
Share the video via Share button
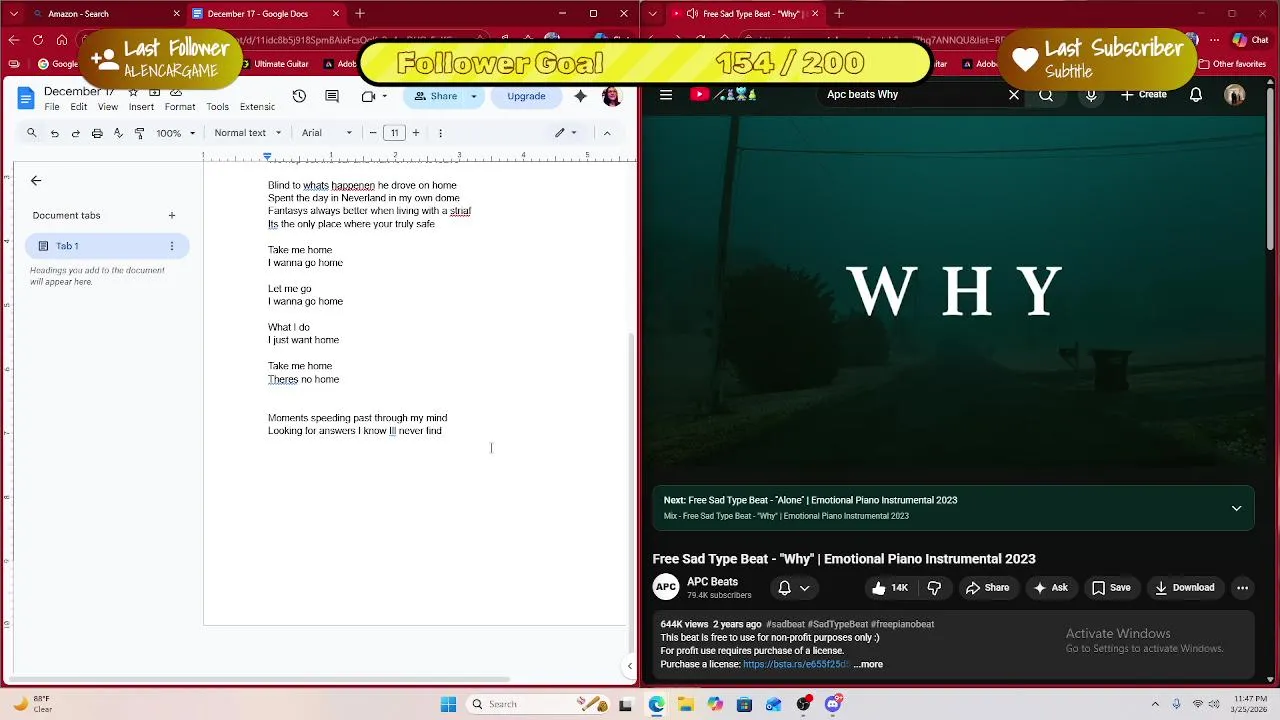[987, 588]
